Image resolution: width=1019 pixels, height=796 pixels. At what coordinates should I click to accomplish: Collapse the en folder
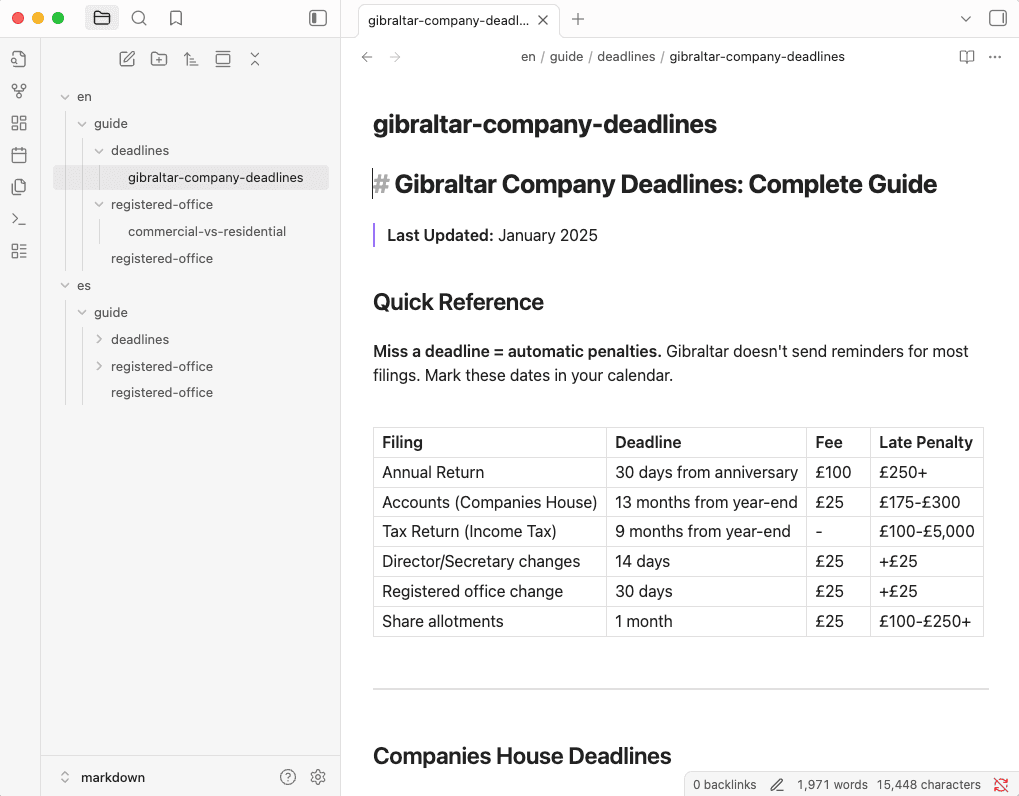coord(65,97)
